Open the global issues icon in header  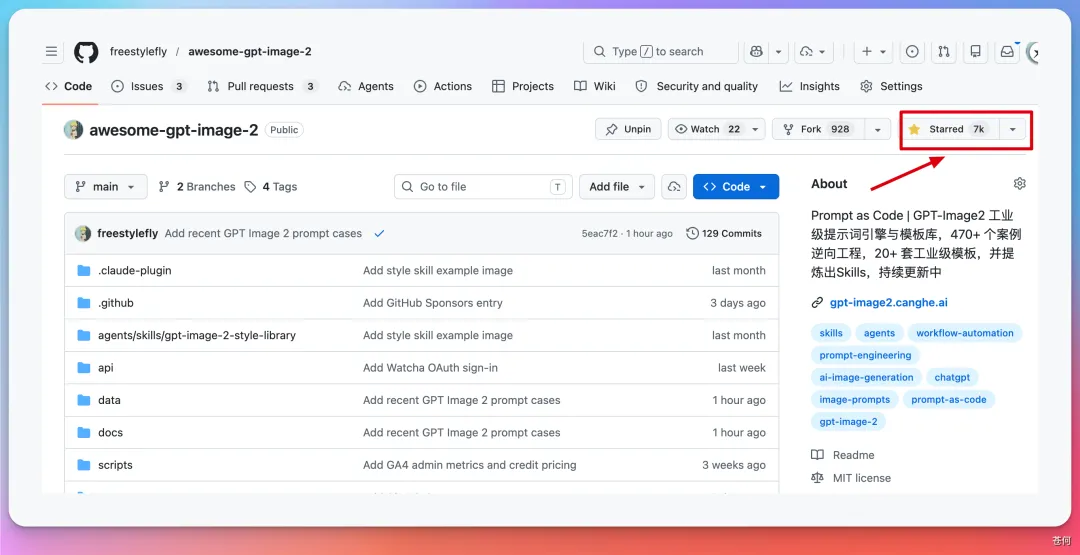[x=912, y=52]
